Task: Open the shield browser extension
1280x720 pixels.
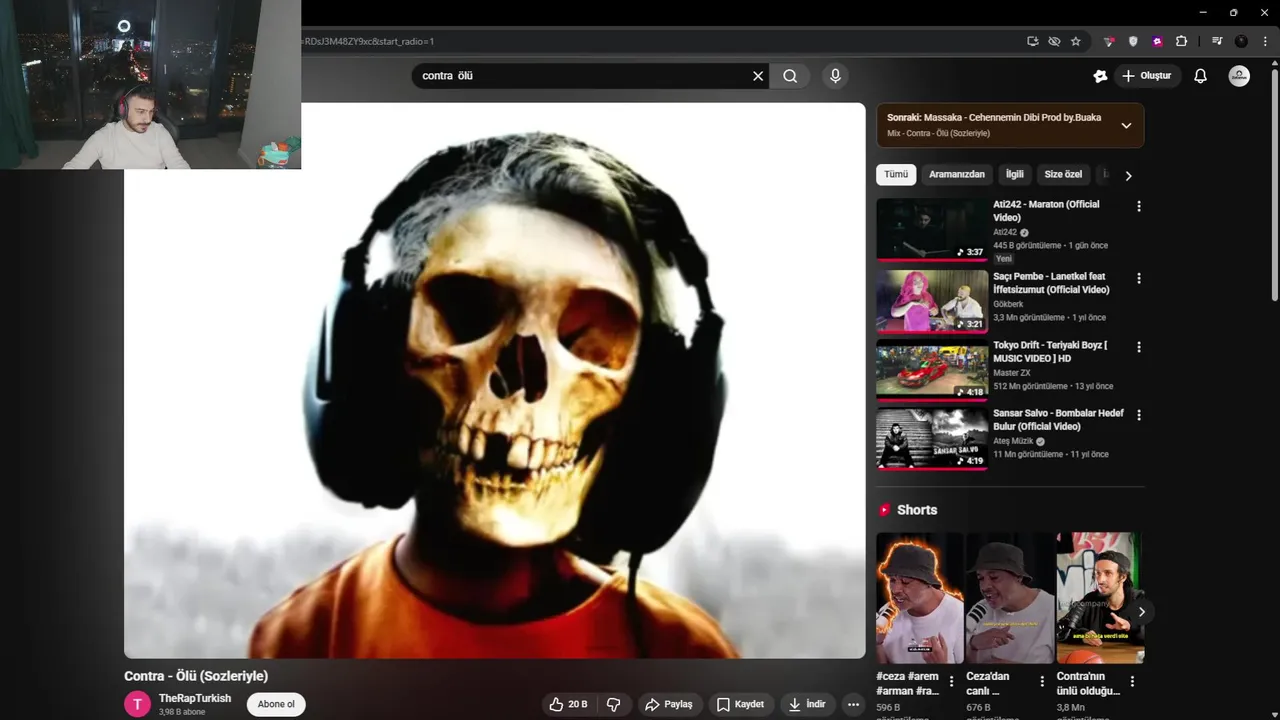Action: coord(1133,41)
